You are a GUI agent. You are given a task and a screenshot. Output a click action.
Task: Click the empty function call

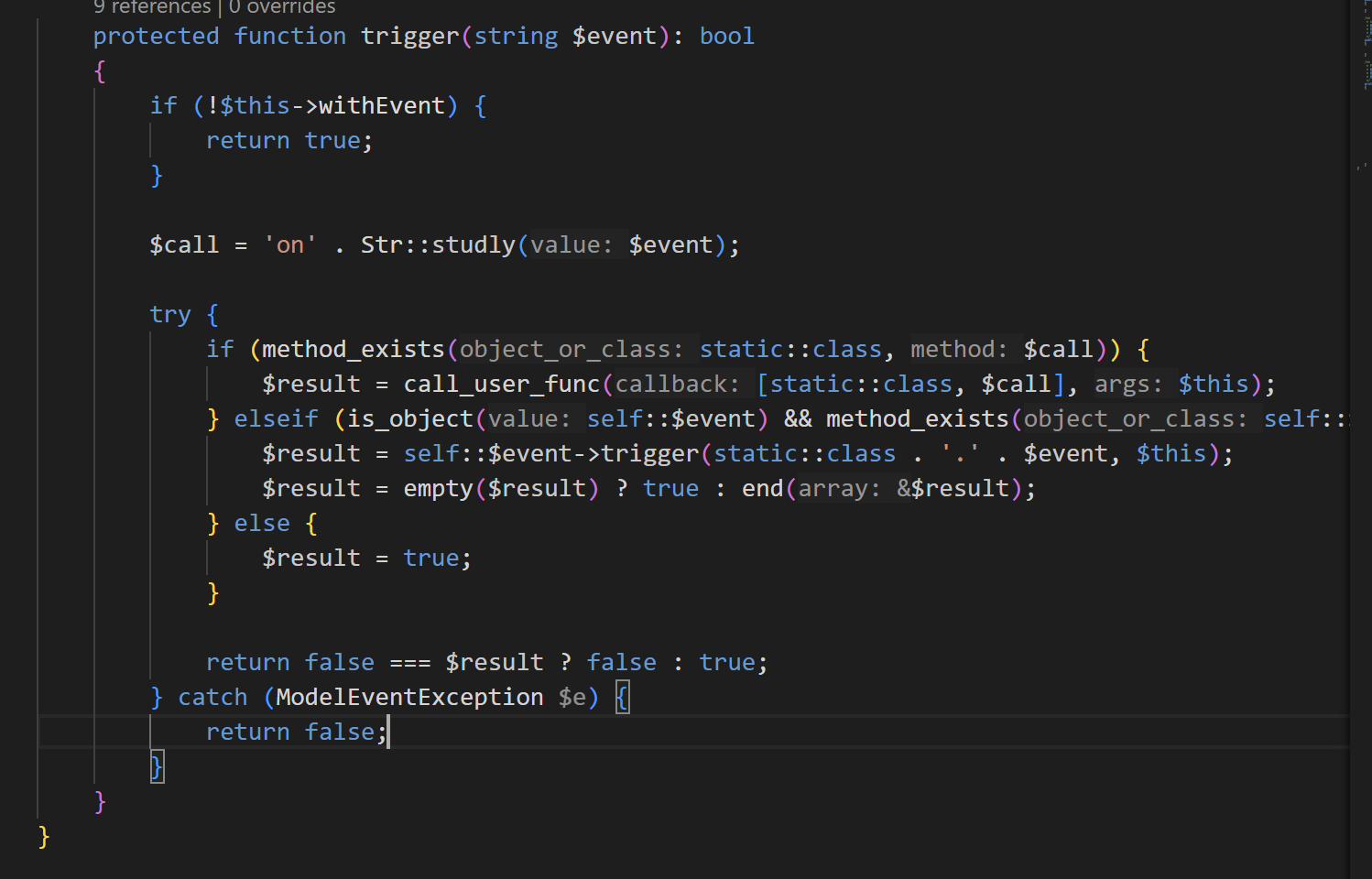click(x=438, y=489)
